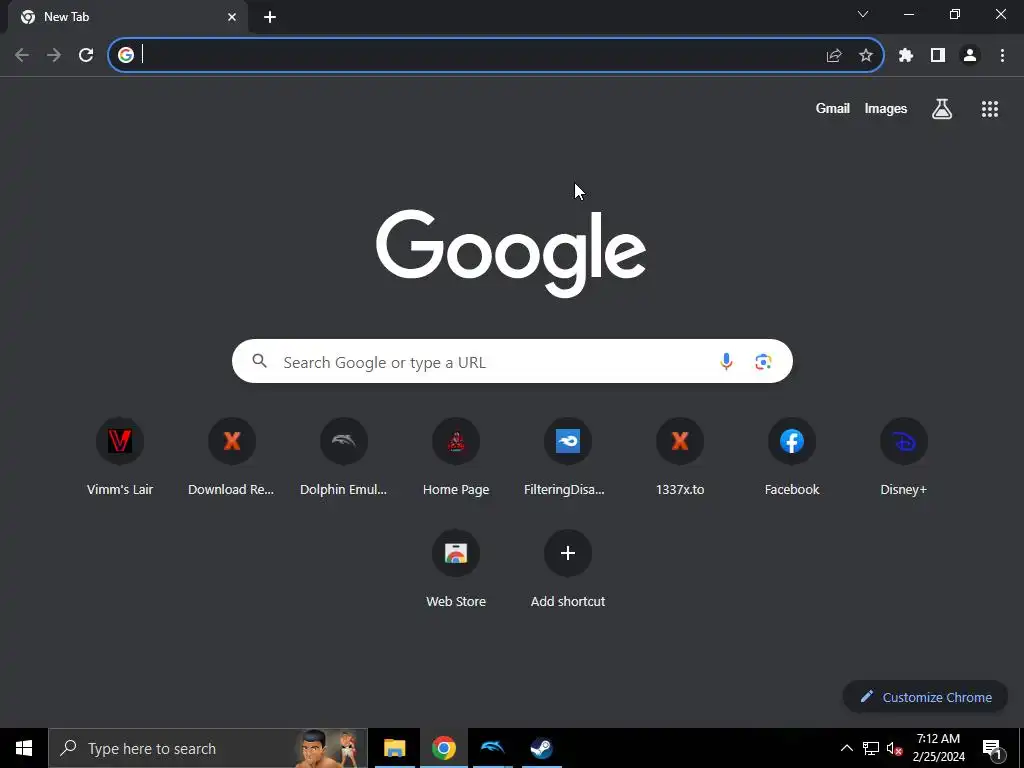Open the taskbar clock and date
Viewport: 1024px width, 768px height.
(x=938, y=748)
